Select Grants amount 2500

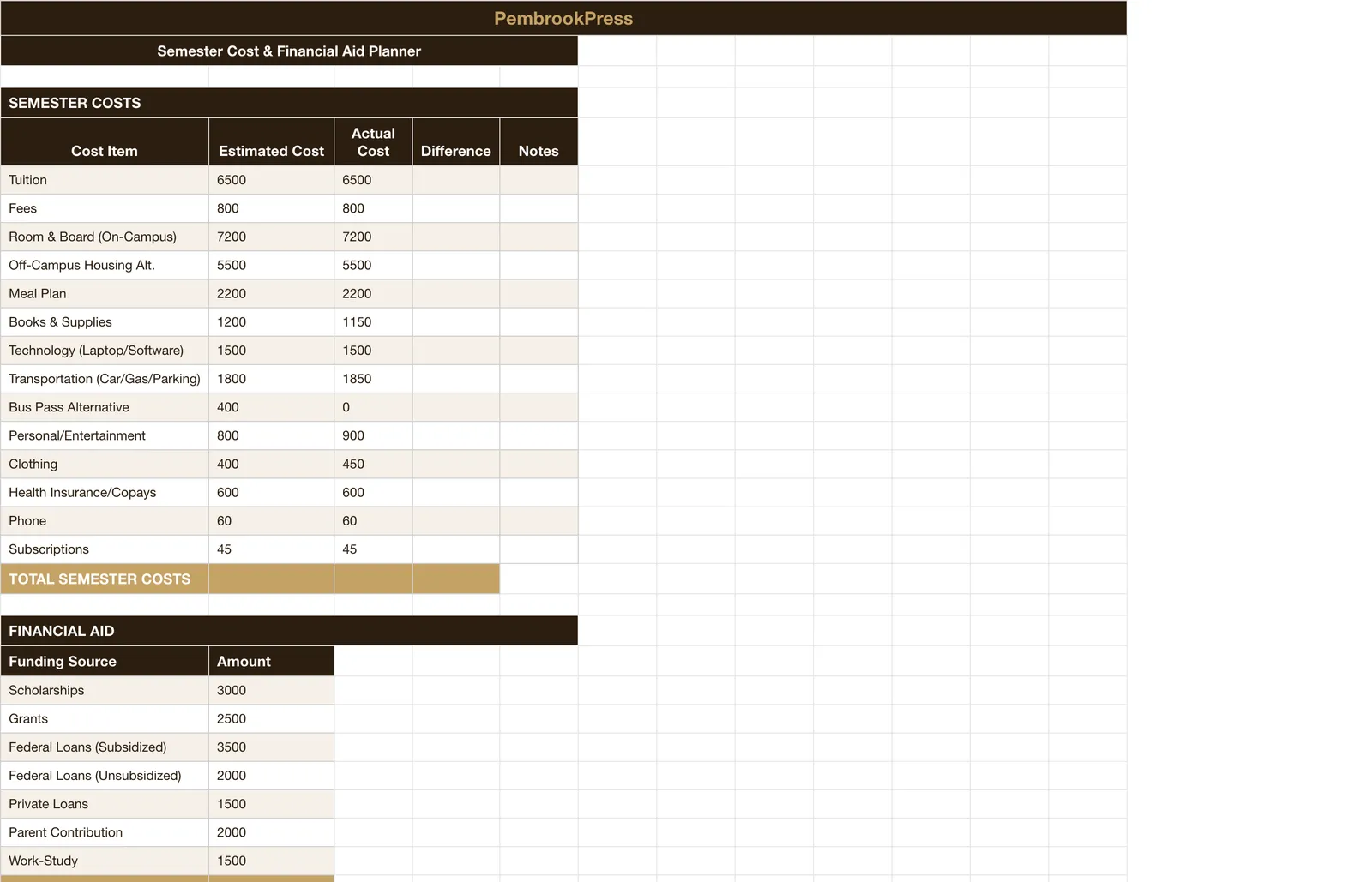[271, 718]
